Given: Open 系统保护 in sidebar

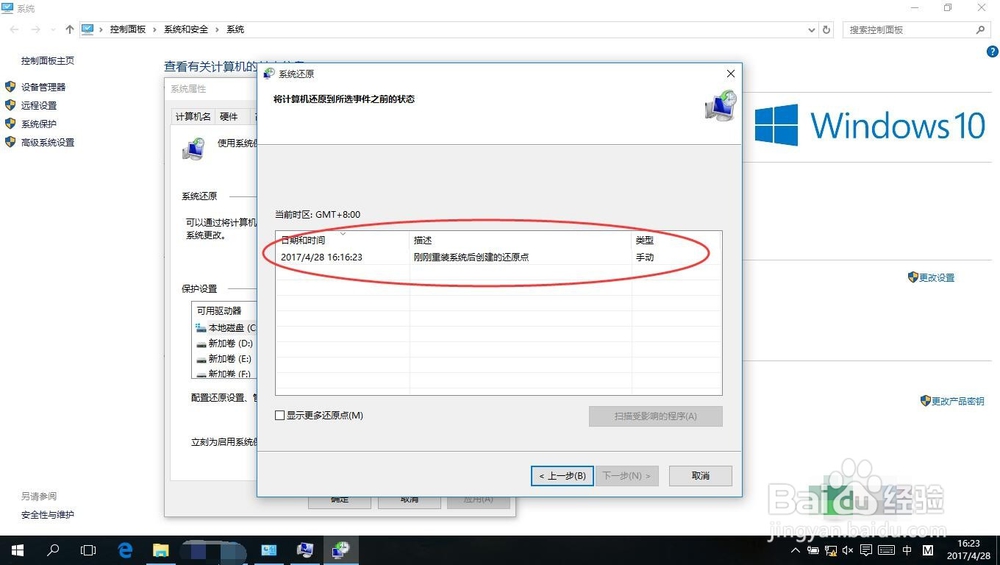Looking at the screenshot, I should point(38,124).
